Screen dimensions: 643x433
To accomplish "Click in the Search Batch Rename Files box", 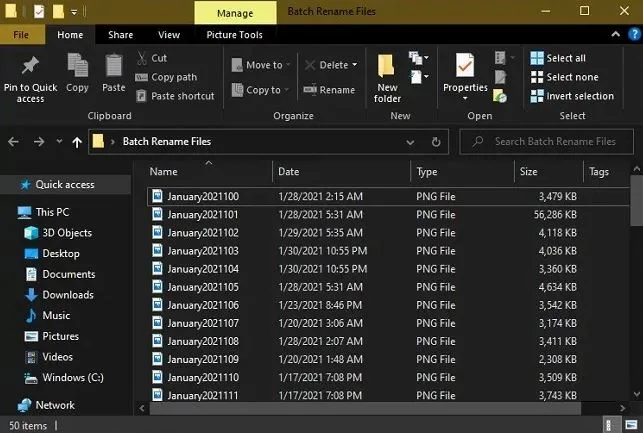I will pyautogui.click(x=547, y=142).
